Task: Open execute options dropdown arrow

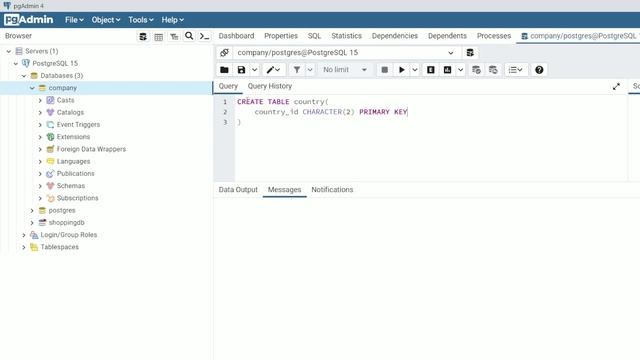Action: (x=415, y=70)
